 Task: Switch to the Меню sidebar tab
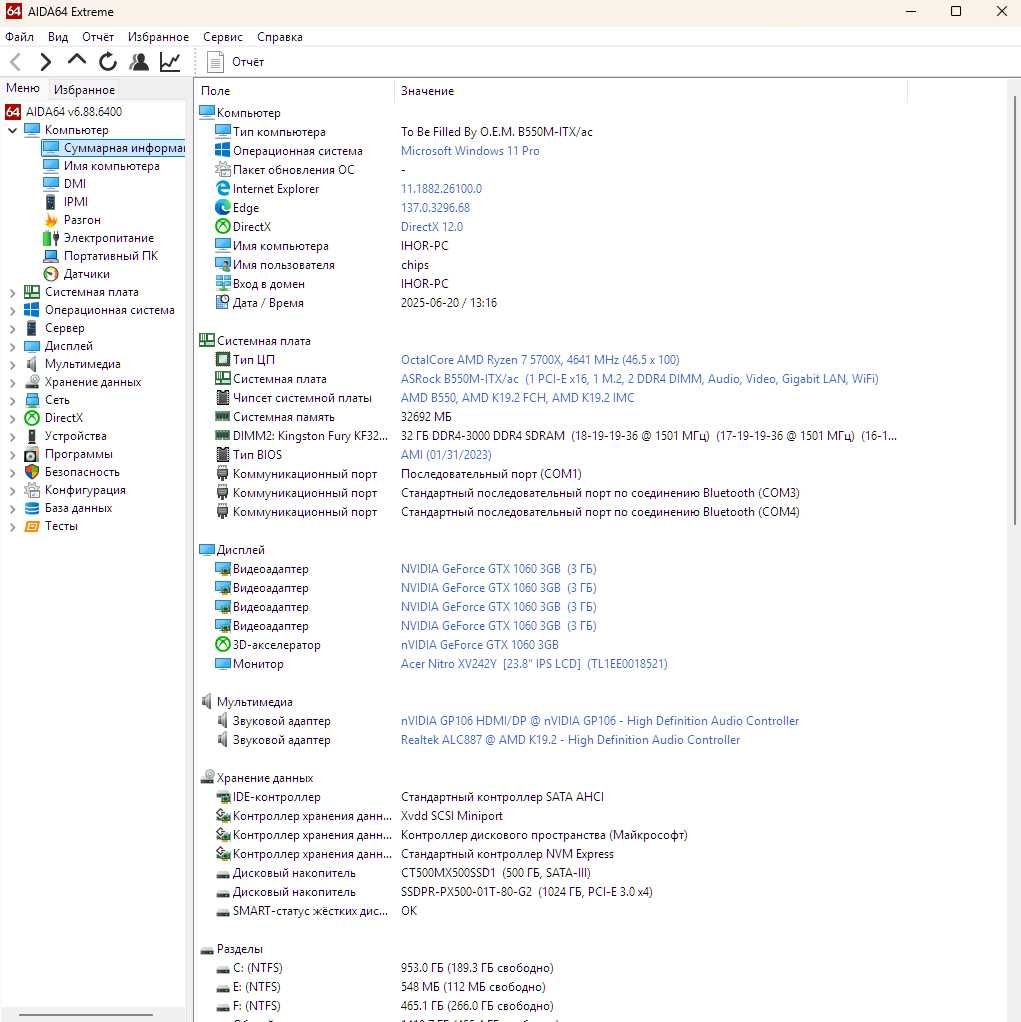[23, 88]
